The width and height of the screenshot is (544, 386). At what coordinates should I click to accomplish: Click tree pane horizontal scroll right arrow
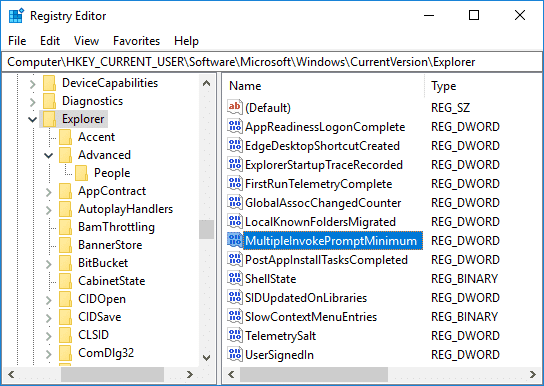pyautogui.click(x=190, y=375)
